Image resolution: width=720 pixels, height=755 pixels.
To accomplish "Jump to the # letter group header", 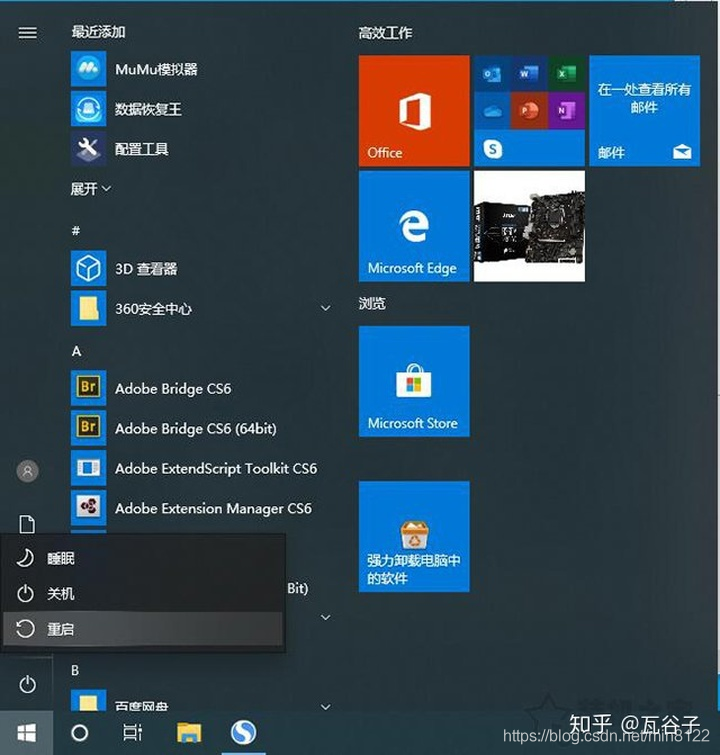I will pyautogui.click(x=76, y=231).
